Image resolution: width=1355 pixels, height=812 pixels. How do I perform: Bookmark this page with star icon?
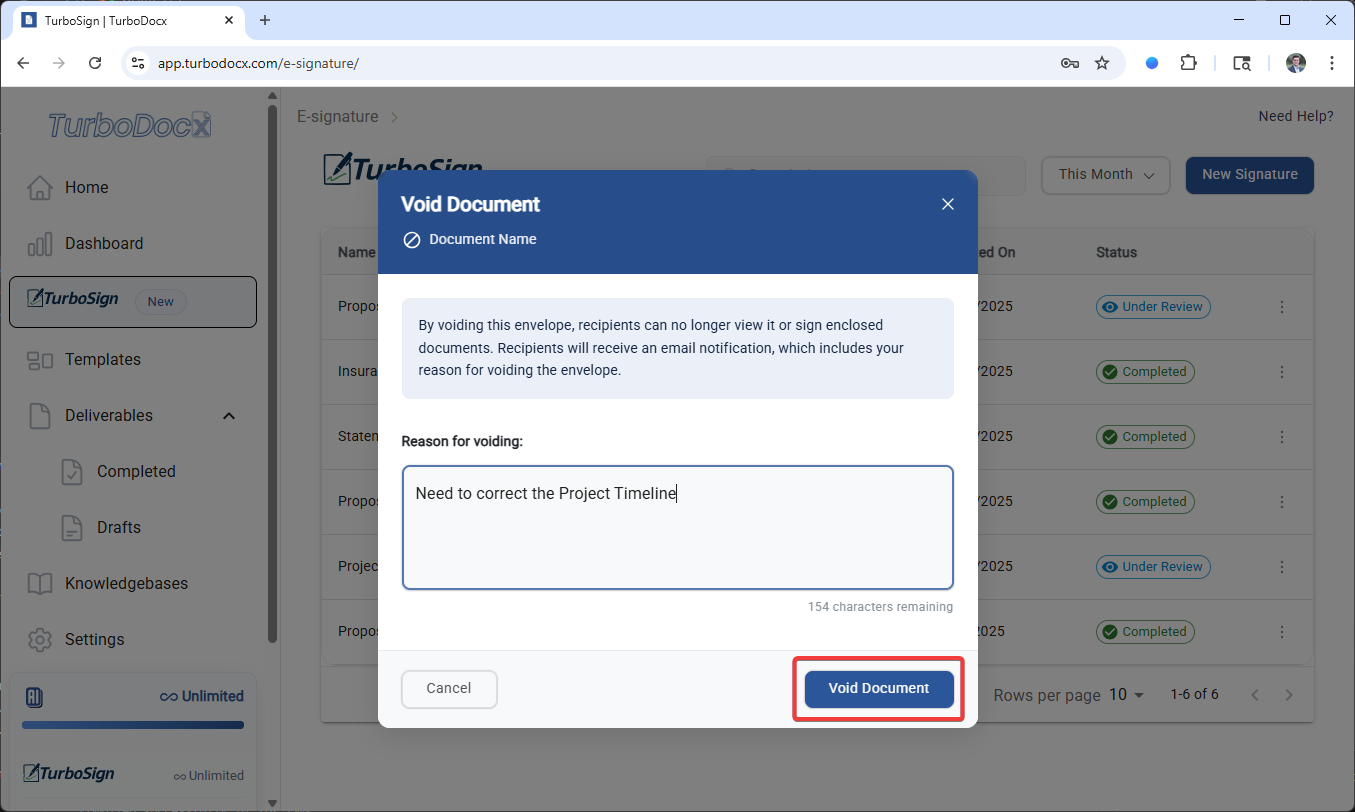click(1102, 63)
